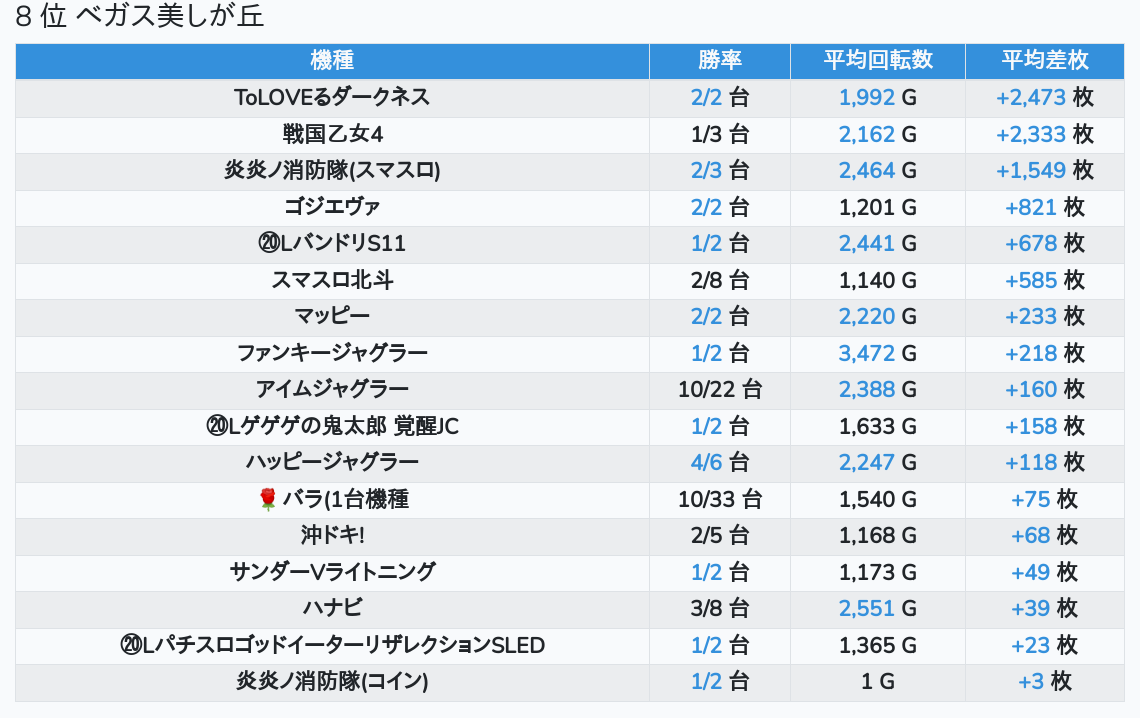Sort by 機種 column header
Screen dimensions: 1140x718
[x=332, y=60]
